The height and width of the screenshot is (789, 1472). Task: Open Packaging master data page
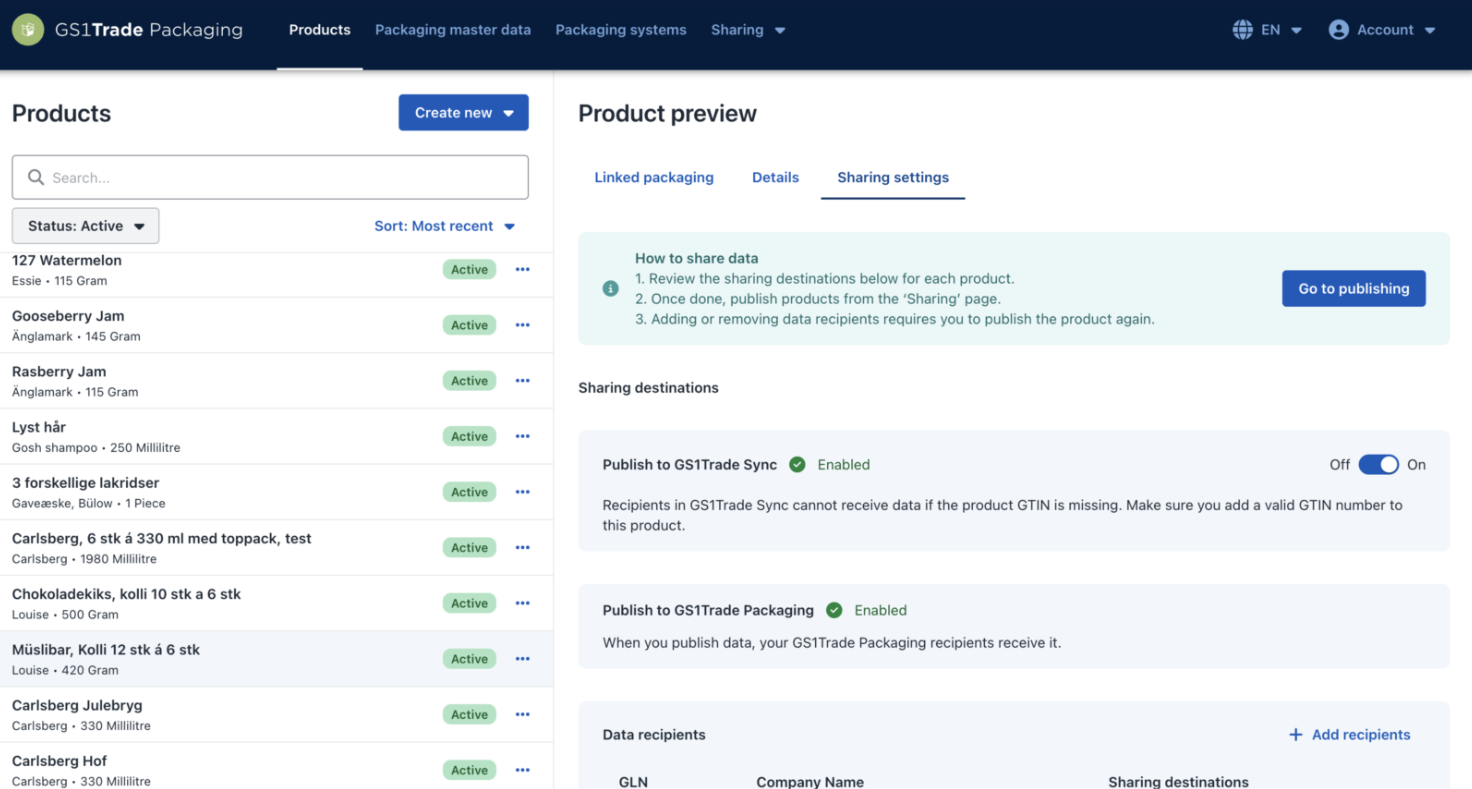[x=453, y=30]
